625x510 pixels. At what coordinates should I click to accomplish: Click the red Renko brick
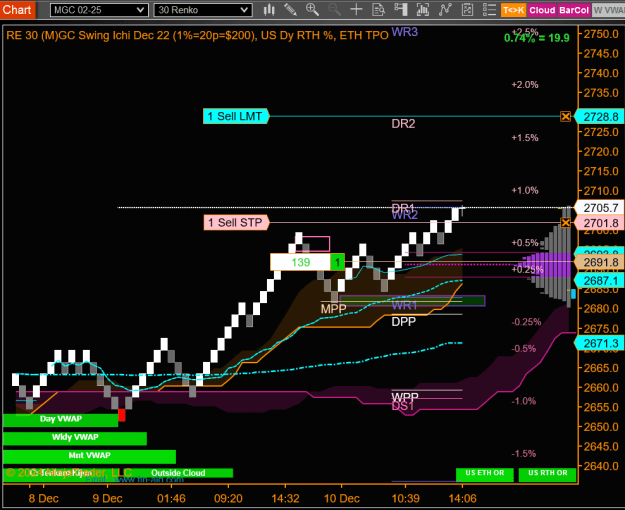(x=122, y=415)
